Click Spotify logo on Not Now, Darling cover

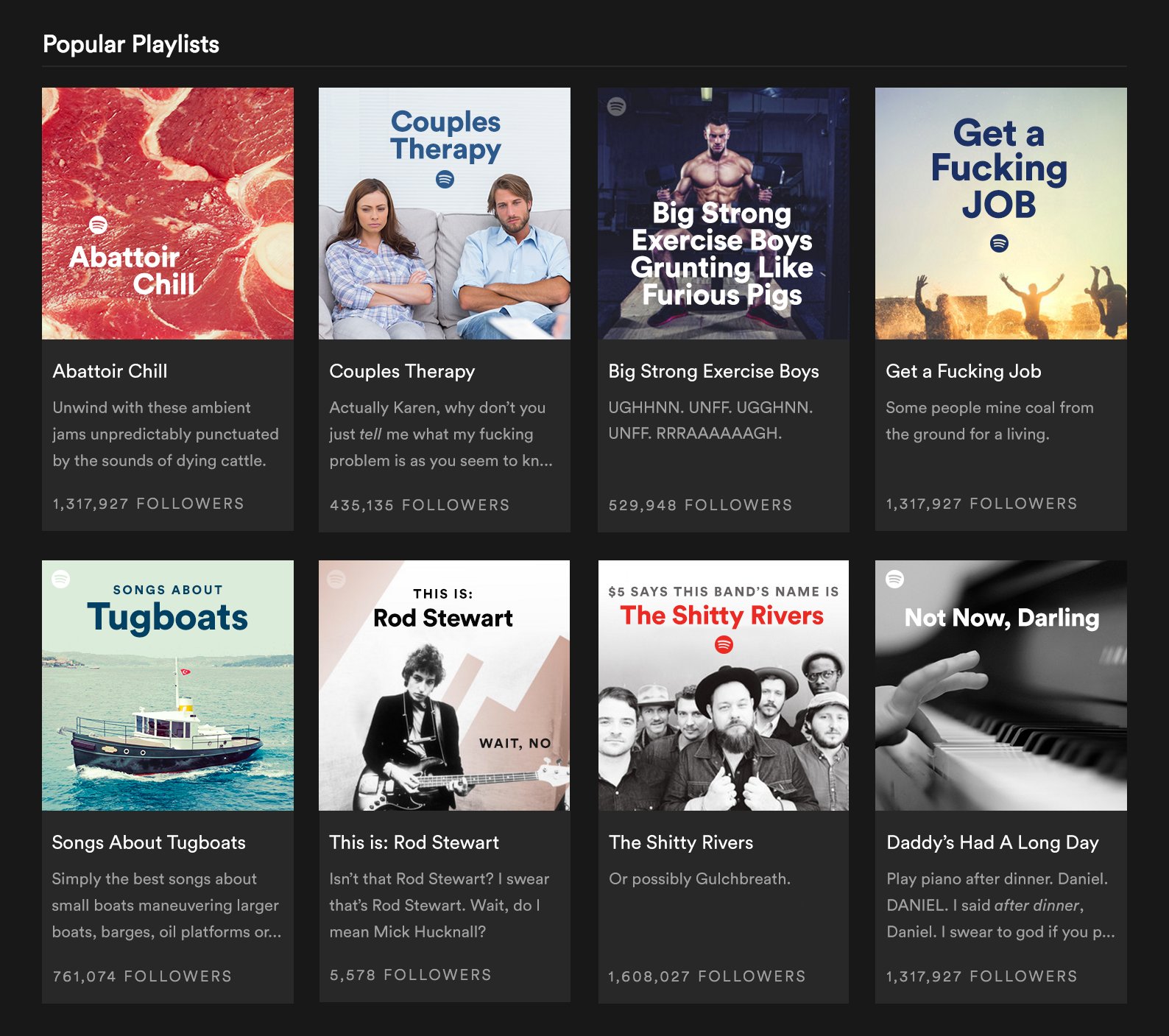pos(894,579)
